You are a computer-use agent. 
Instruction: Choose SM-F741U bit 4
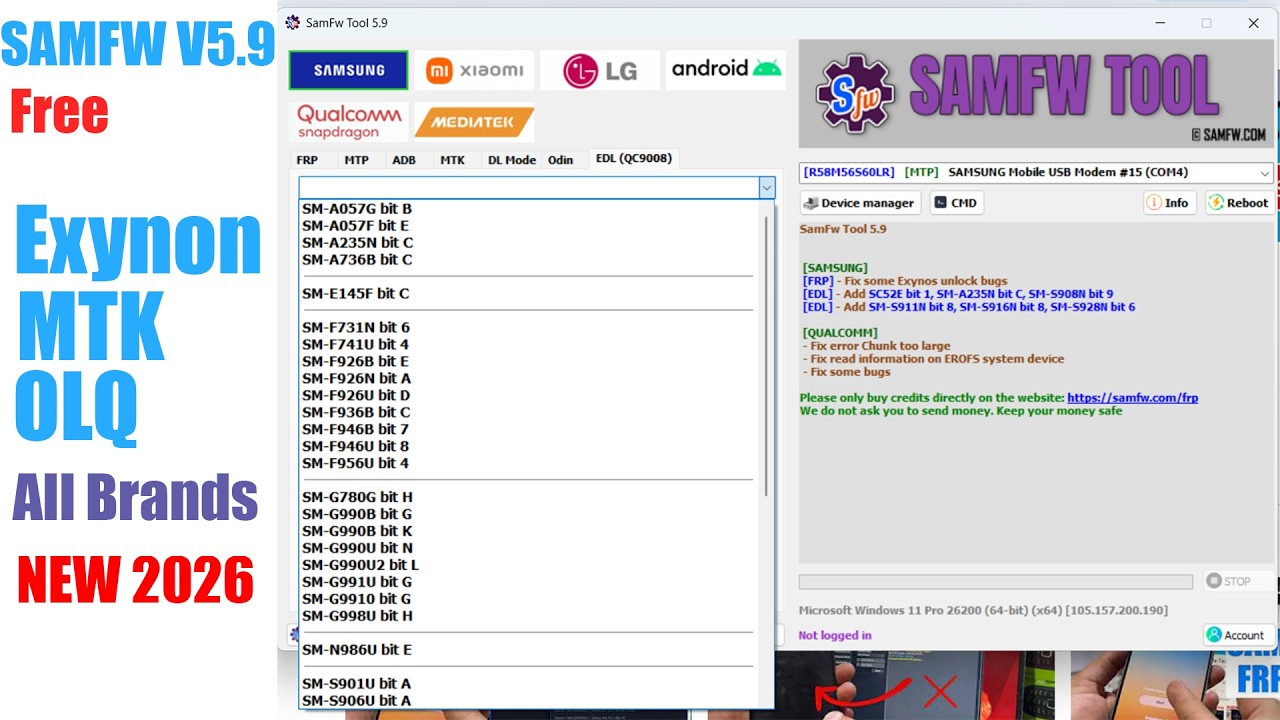(x=355, y=345)
